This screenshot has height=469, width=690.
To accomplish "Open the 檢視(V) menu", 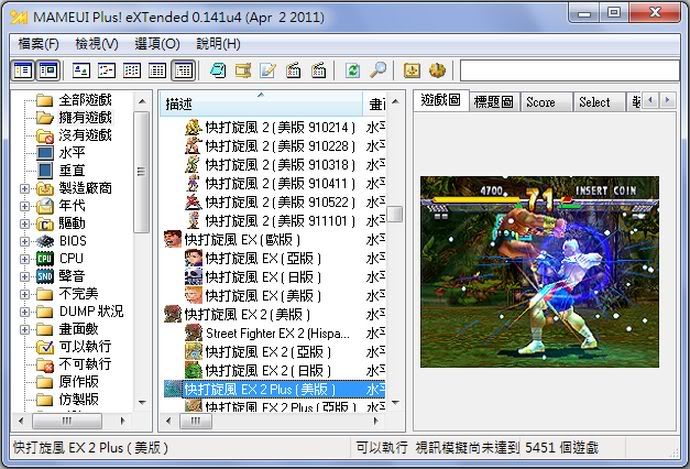I will [96, 44].
